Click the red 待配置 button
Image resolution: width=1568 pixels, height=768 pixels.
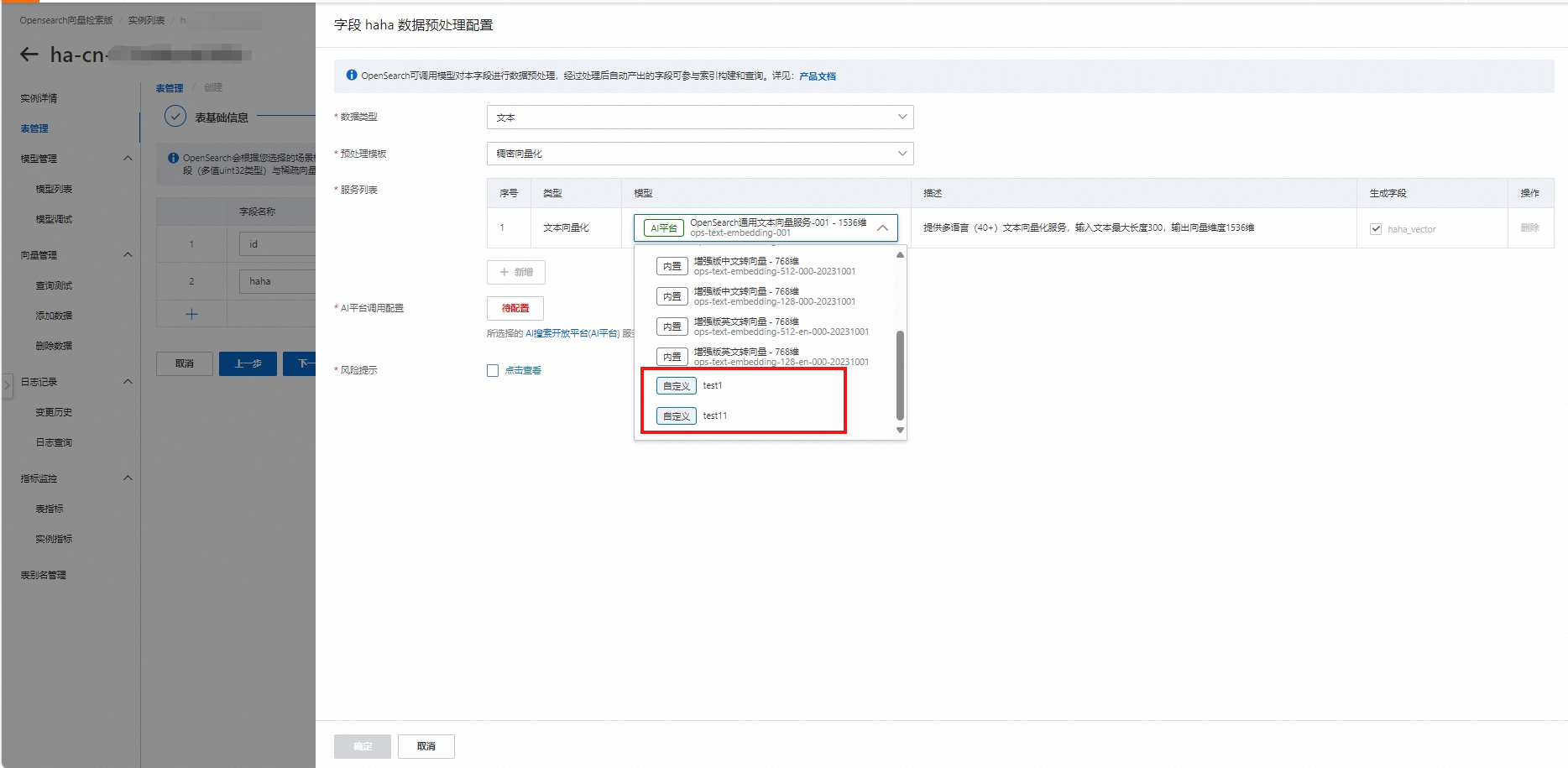[515, 308]
